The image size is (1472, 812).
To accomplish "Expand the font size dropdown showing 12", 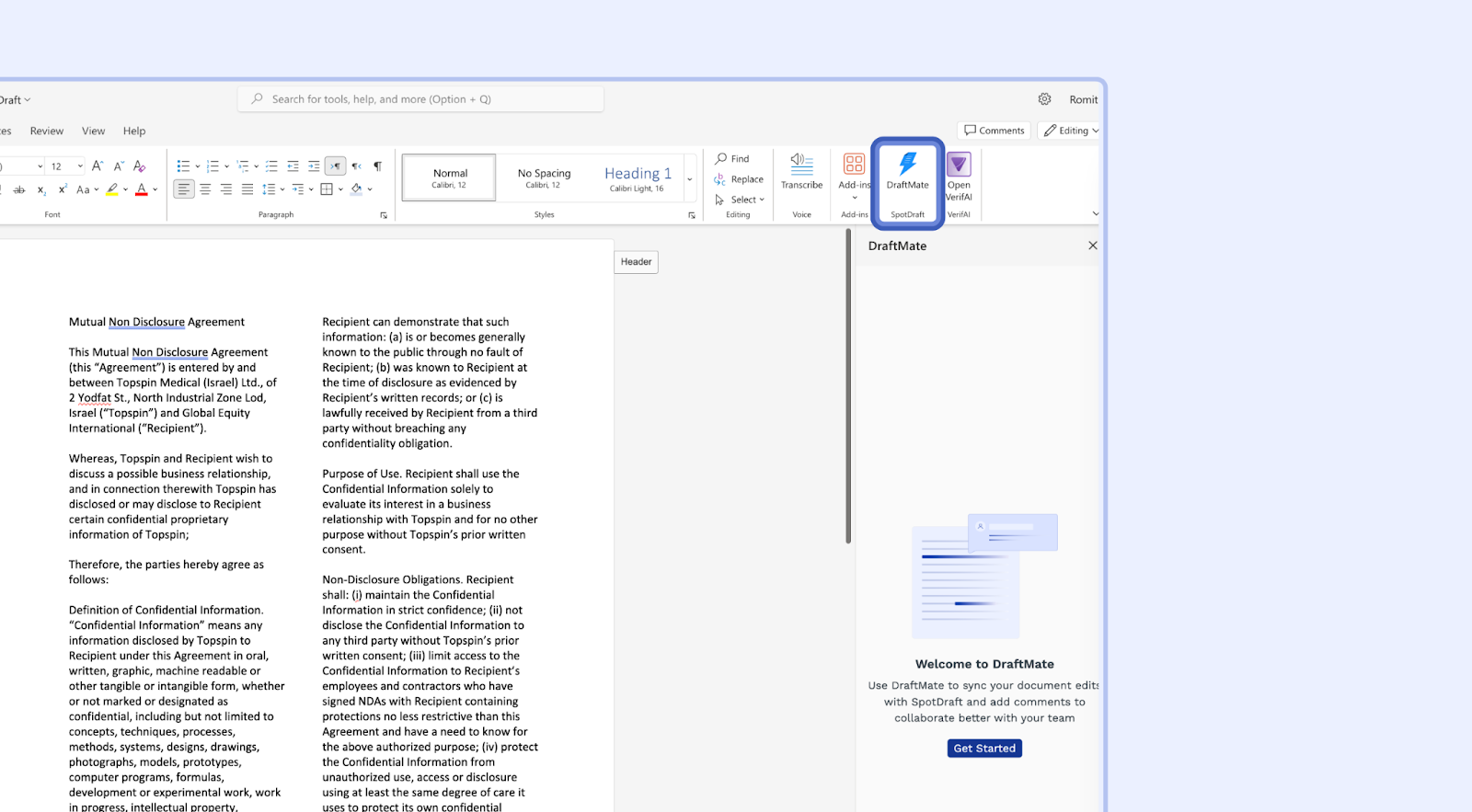I will (x=80, y=166).
